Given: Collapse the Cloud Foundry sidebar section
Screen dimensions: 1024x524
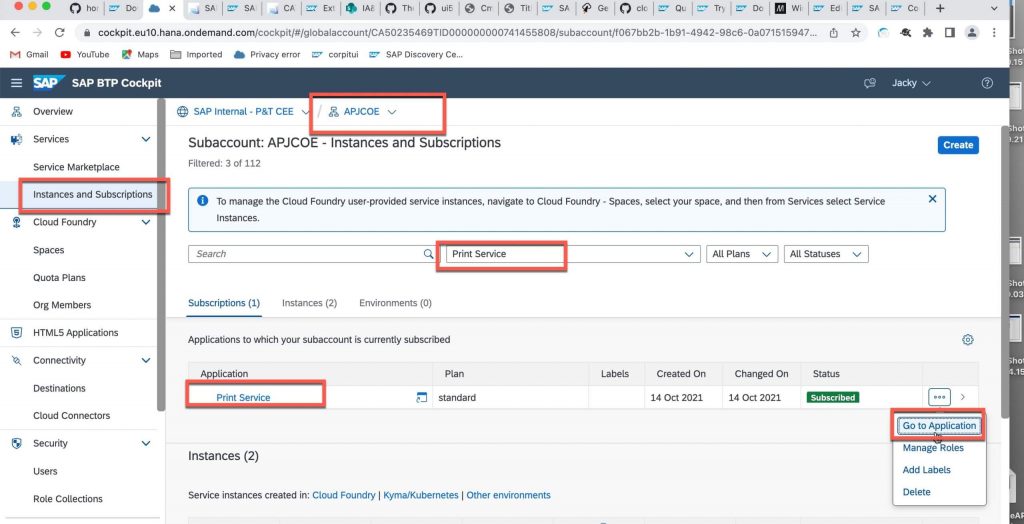Looking at the screenshot, I should tap(146, 222).
